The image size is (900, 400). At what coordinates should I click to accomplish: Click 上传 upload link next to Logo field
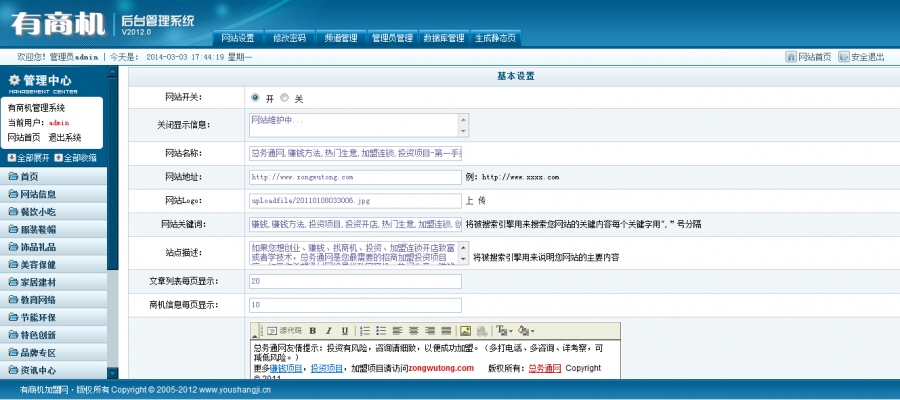476,201
